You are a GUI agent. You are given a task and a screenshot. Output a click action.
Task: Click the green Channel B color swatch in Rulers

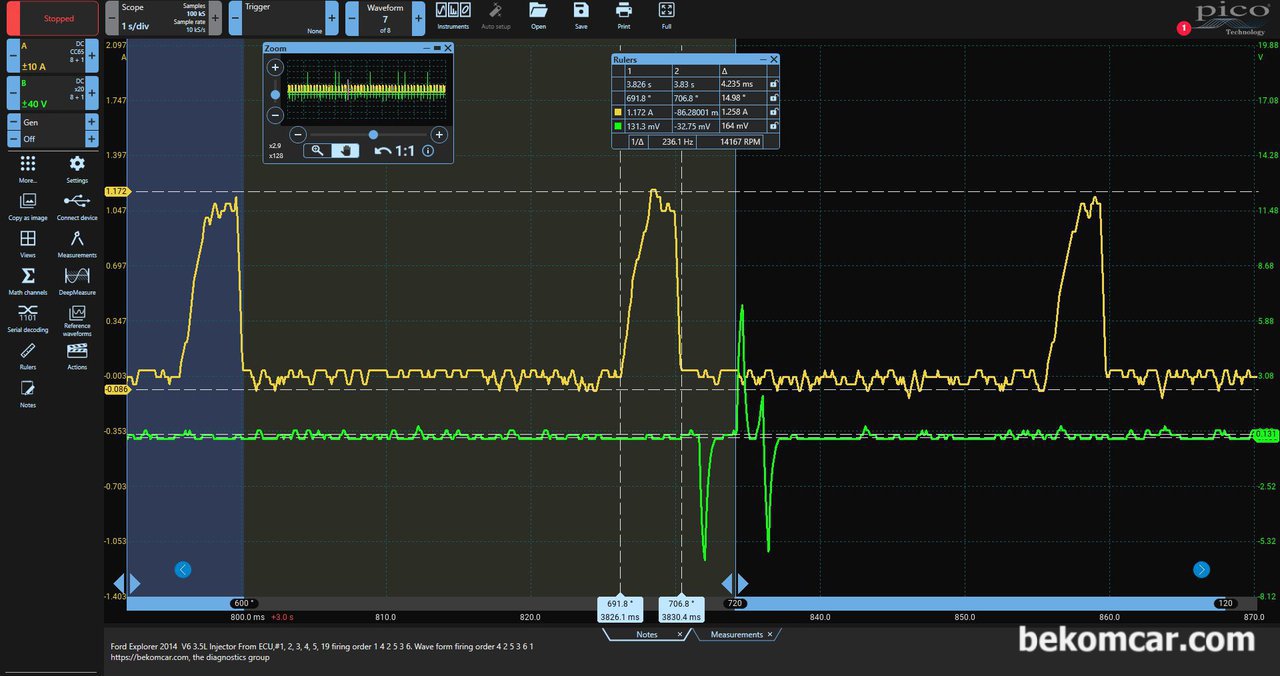[x=617, y=127]
